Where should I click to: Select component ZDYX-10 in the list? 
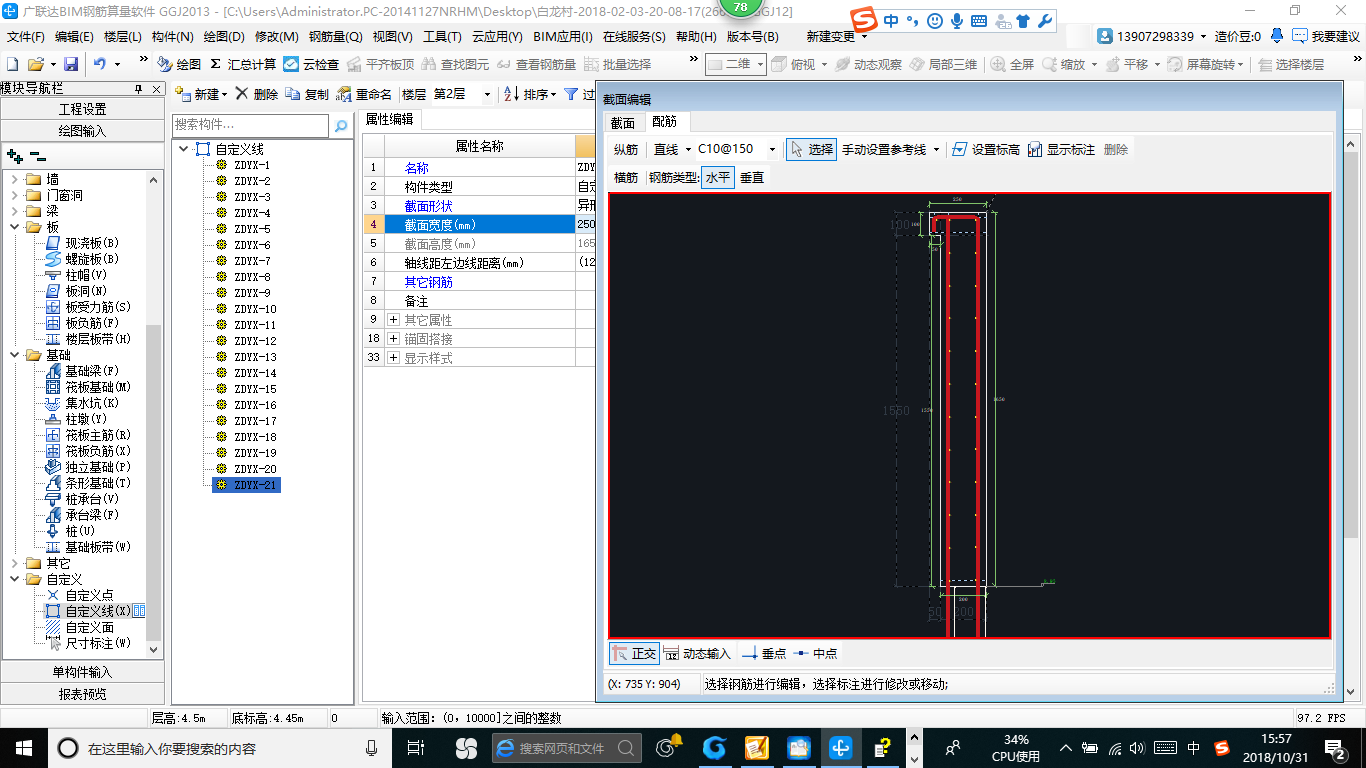click(255, 309)
